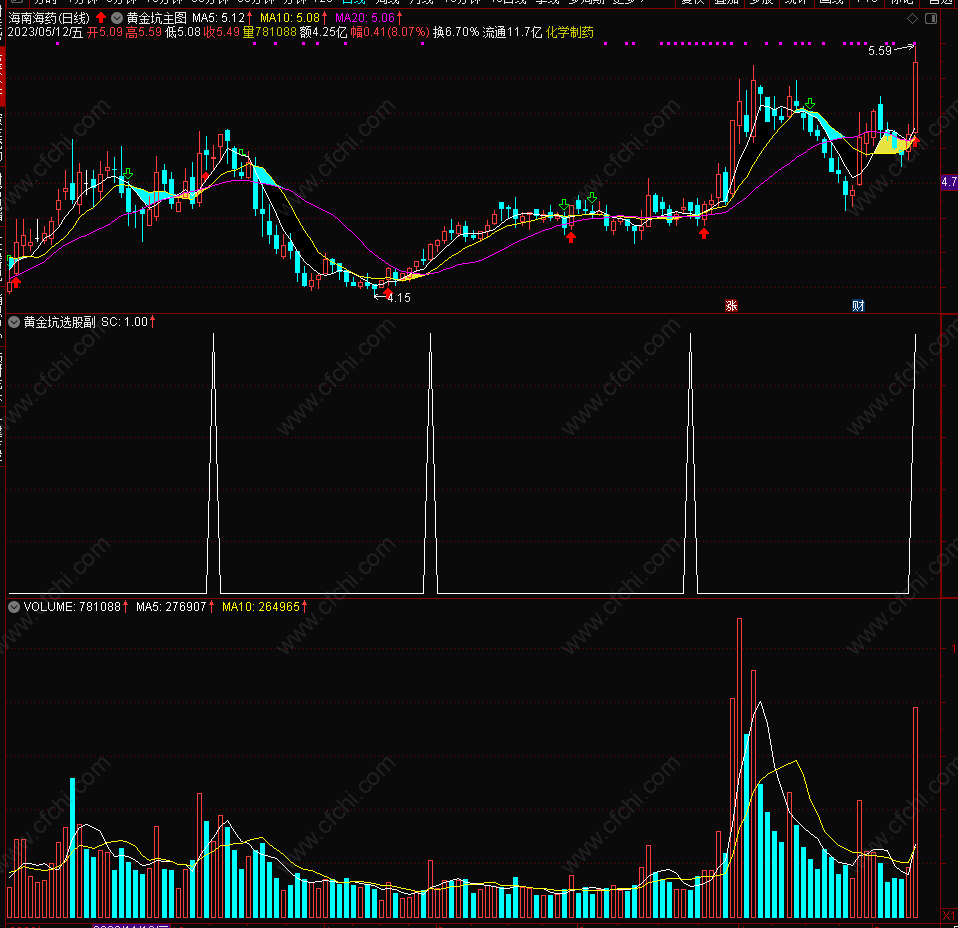The height and width of the screenshot is (928, 958).
Task: Select the MA20: 5.06 label
Action: coord(365,18)
